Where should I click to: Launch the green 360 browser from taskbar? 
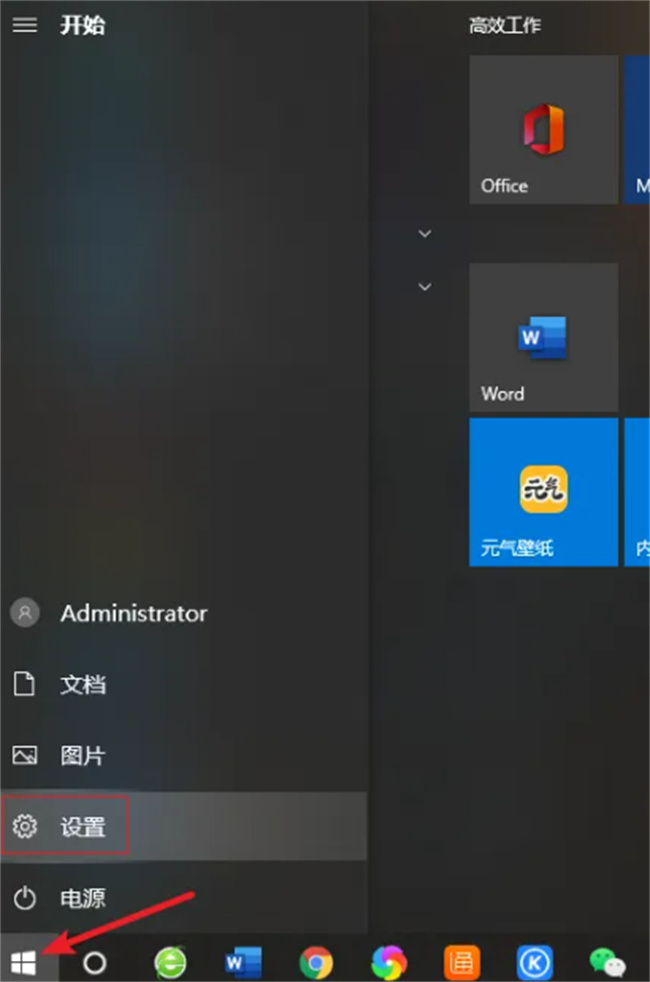click(x=170, y=963)
